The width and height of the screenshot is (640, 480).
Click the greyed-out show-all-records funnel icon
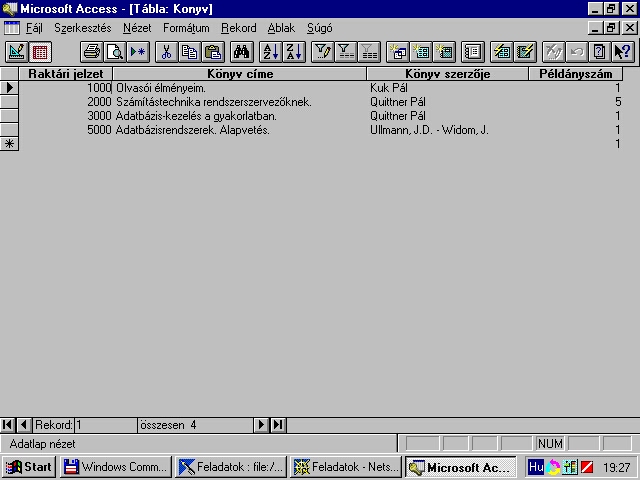pos(369,52)
